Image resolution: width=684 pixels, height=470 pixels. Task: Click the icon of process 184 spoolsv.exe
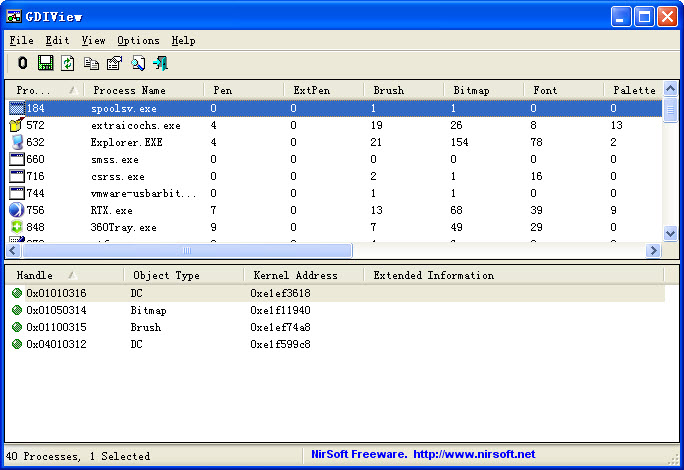pyautogui.click(x=17, y=108)
